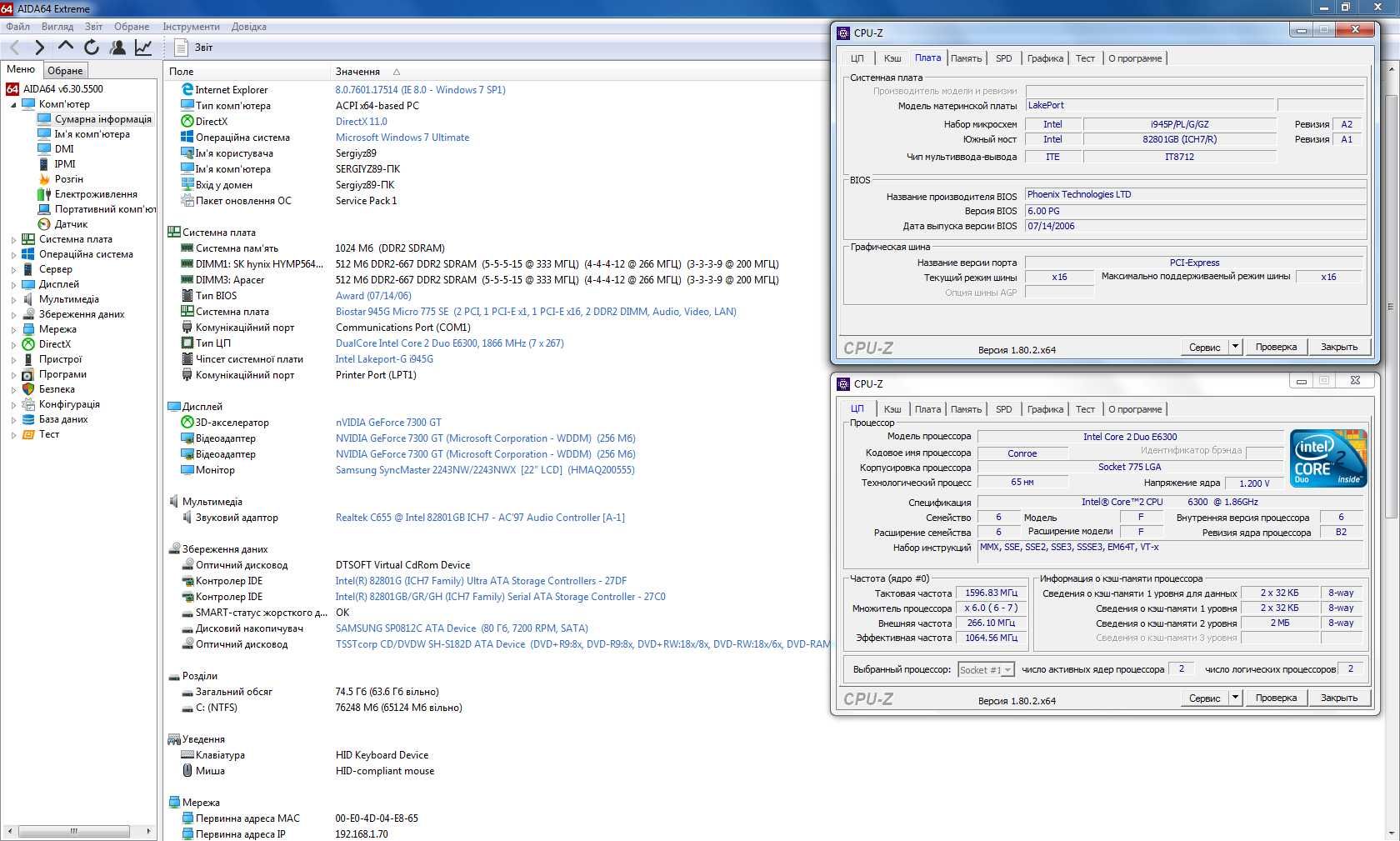Screen dimensions: 1400x841
Task: Click the report document icon next to Звіт
Action: pos(182,48)
